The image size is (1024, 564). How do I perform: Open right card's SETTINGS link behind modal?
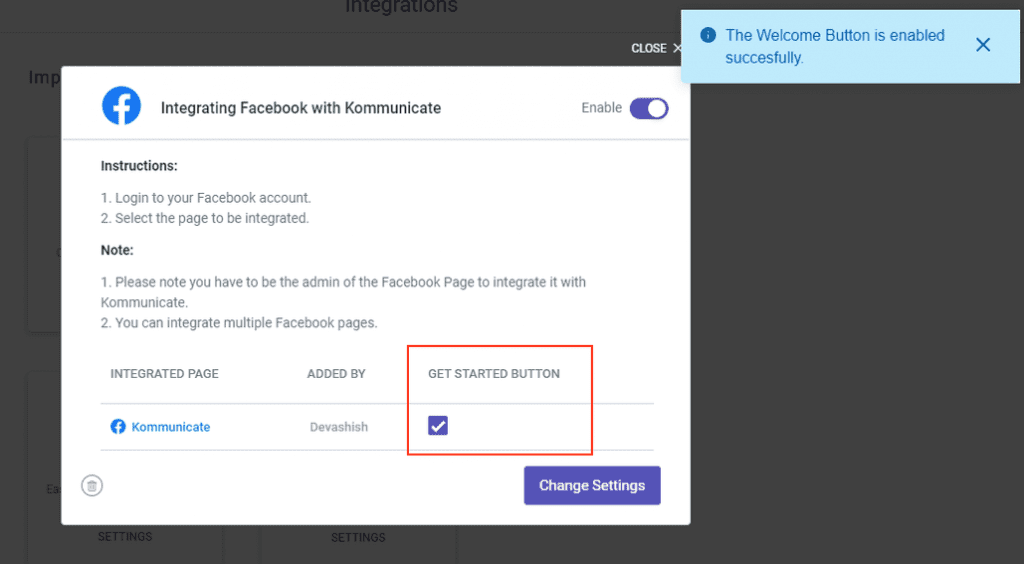click(x=358, y=537)
